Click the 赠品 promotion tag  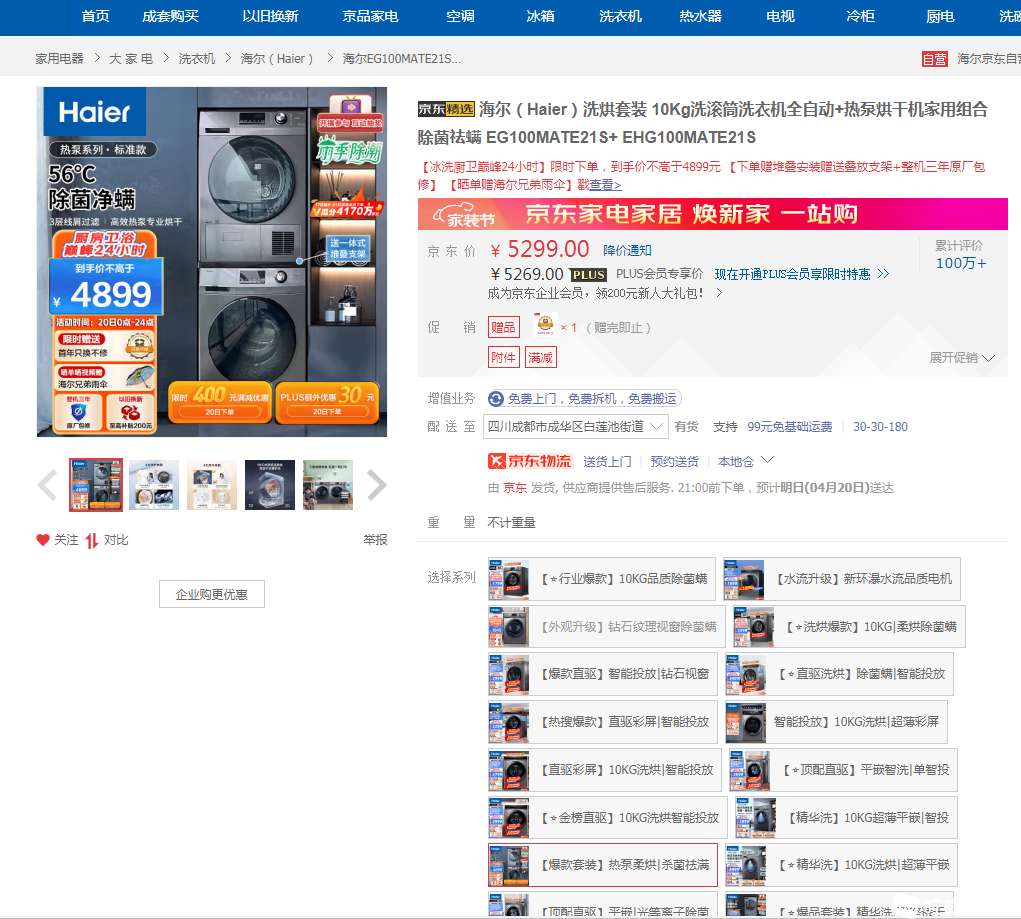(x=503, y=328)
